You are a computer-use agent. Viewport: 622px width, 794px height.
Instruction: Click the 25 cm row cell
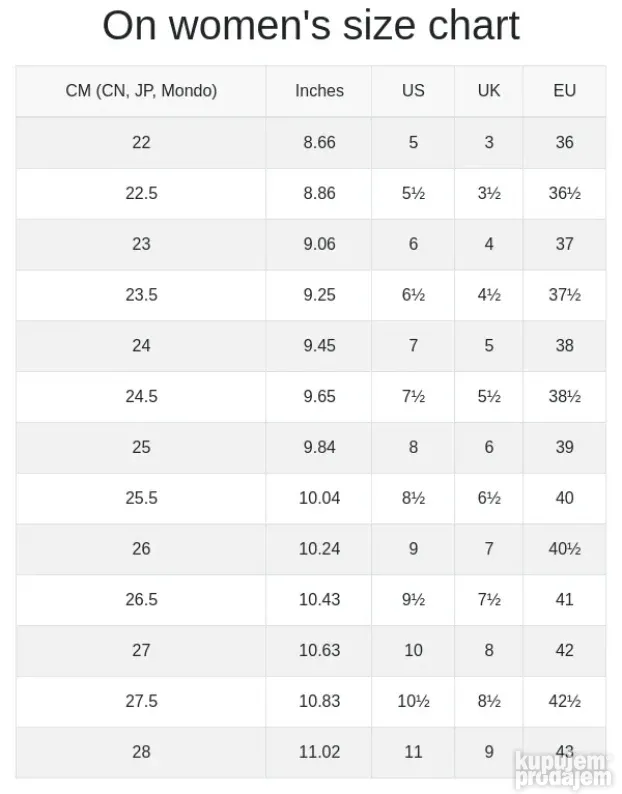pos(141,447)
